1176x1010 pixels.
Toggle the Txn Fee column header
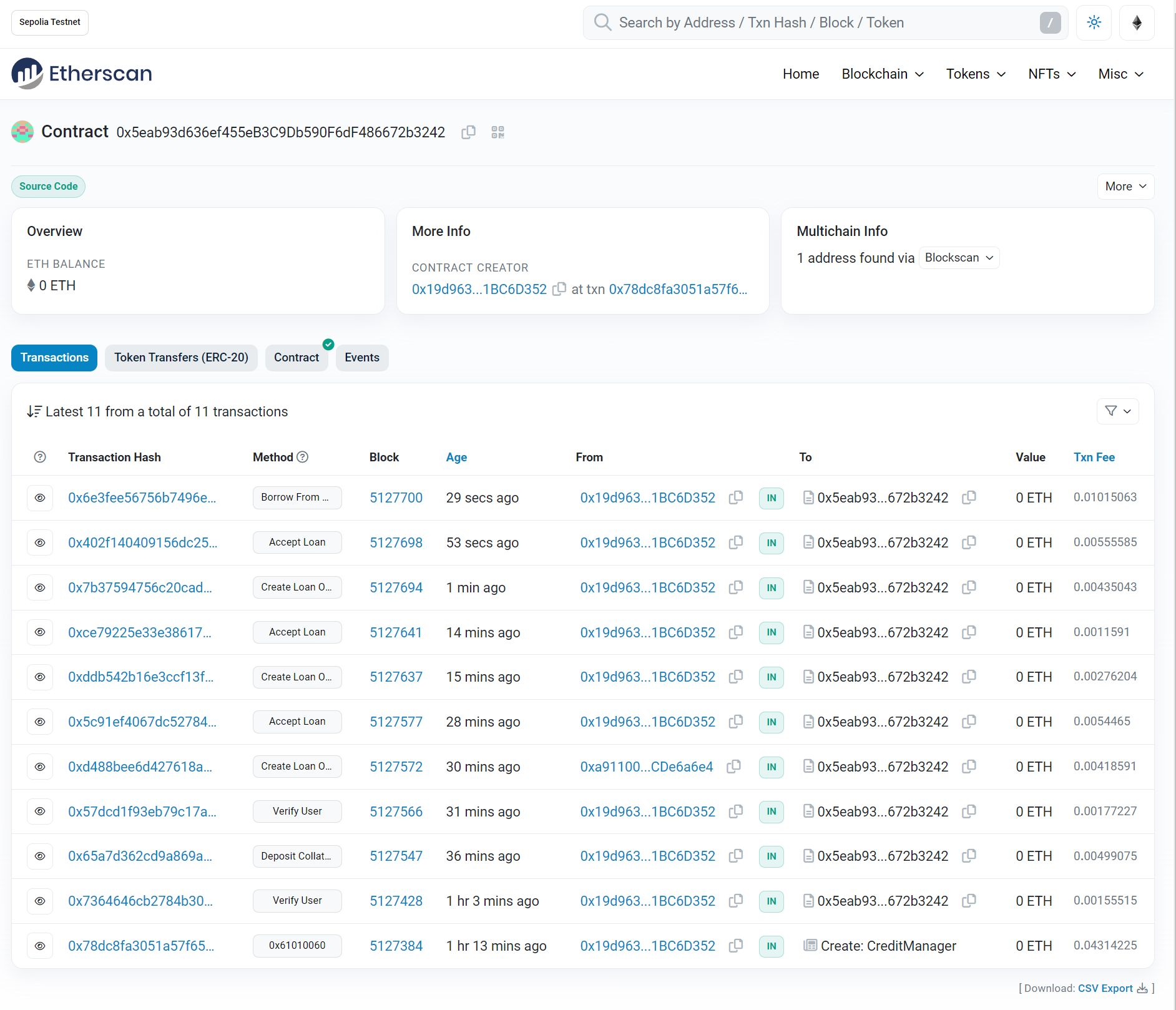(1094, 457)
